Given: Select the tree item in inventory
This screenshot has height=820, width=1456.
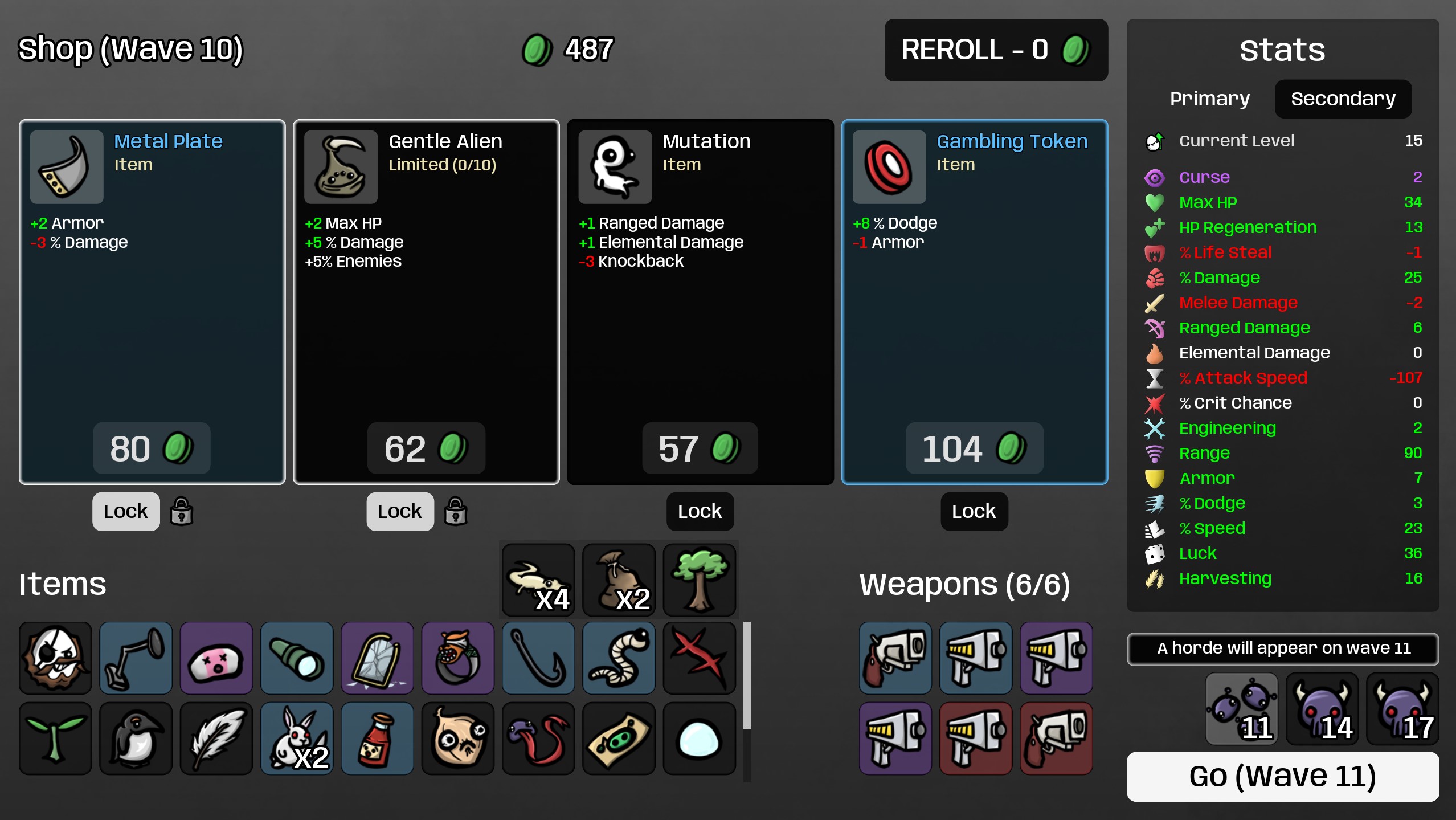Looking at the screenshot, I should (700, 580).
